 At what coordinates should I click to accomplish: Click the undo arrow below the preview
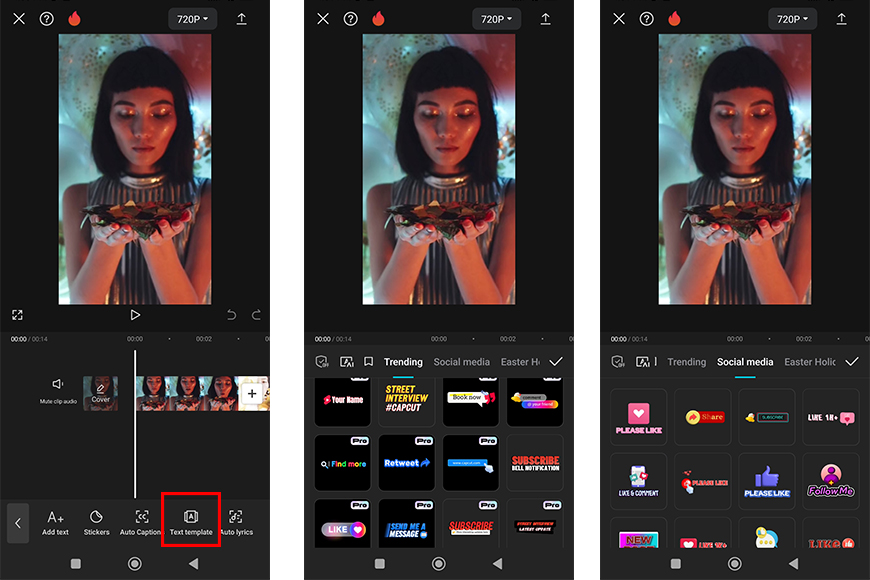pos(232,315)
